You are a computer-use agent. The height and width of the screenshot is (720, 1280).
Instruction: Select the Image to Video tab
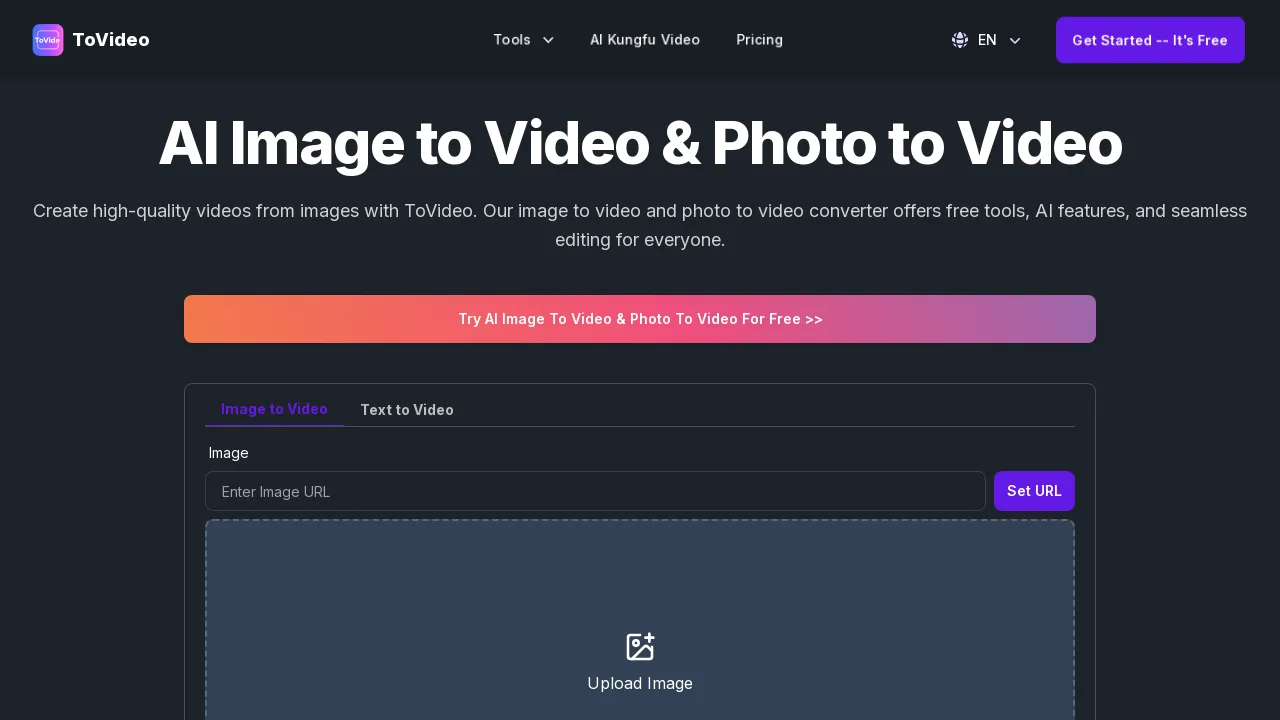(274, 409)
